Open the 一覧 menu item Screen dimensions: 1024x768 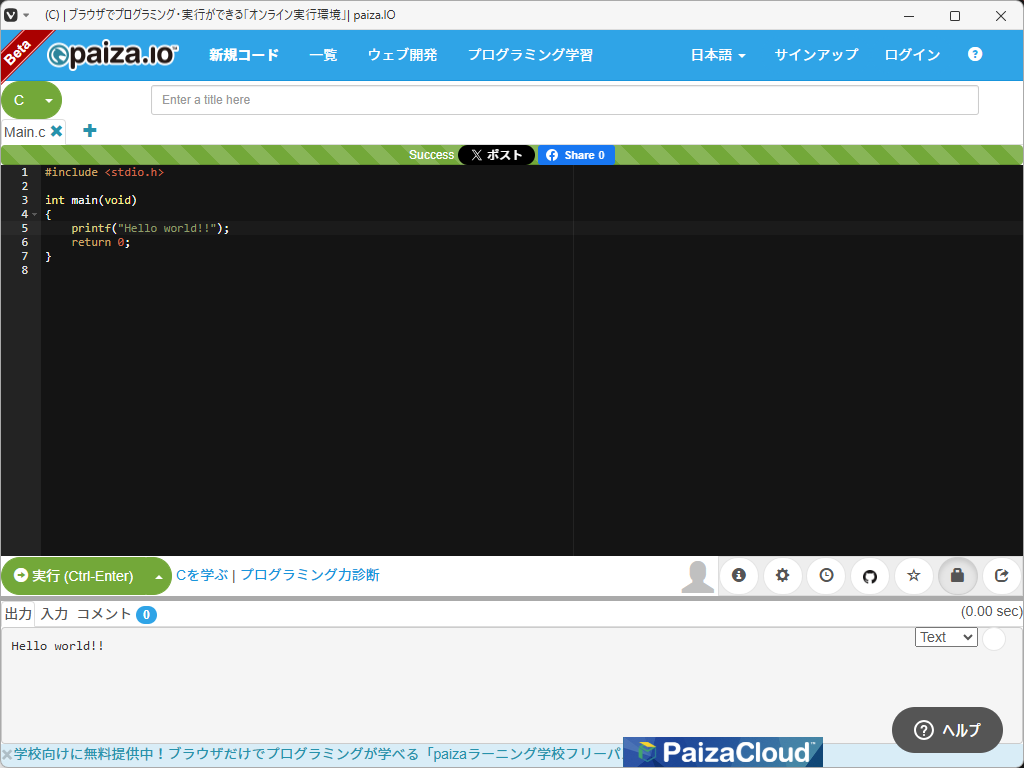pos(323,55)
